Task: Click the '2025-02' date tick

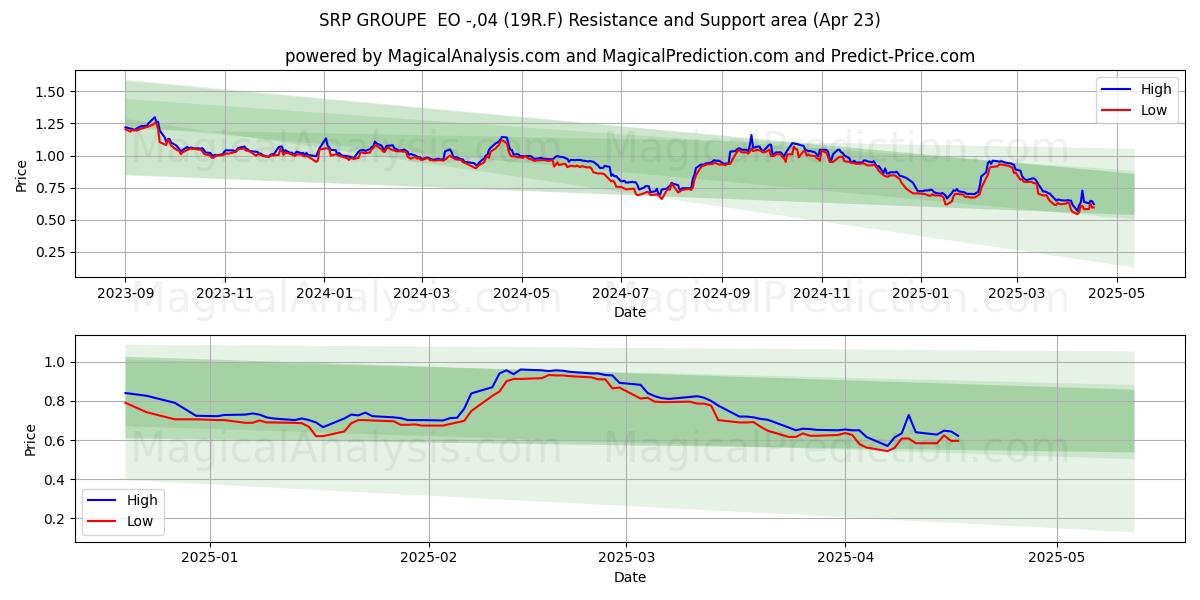Action: [428, 558]
